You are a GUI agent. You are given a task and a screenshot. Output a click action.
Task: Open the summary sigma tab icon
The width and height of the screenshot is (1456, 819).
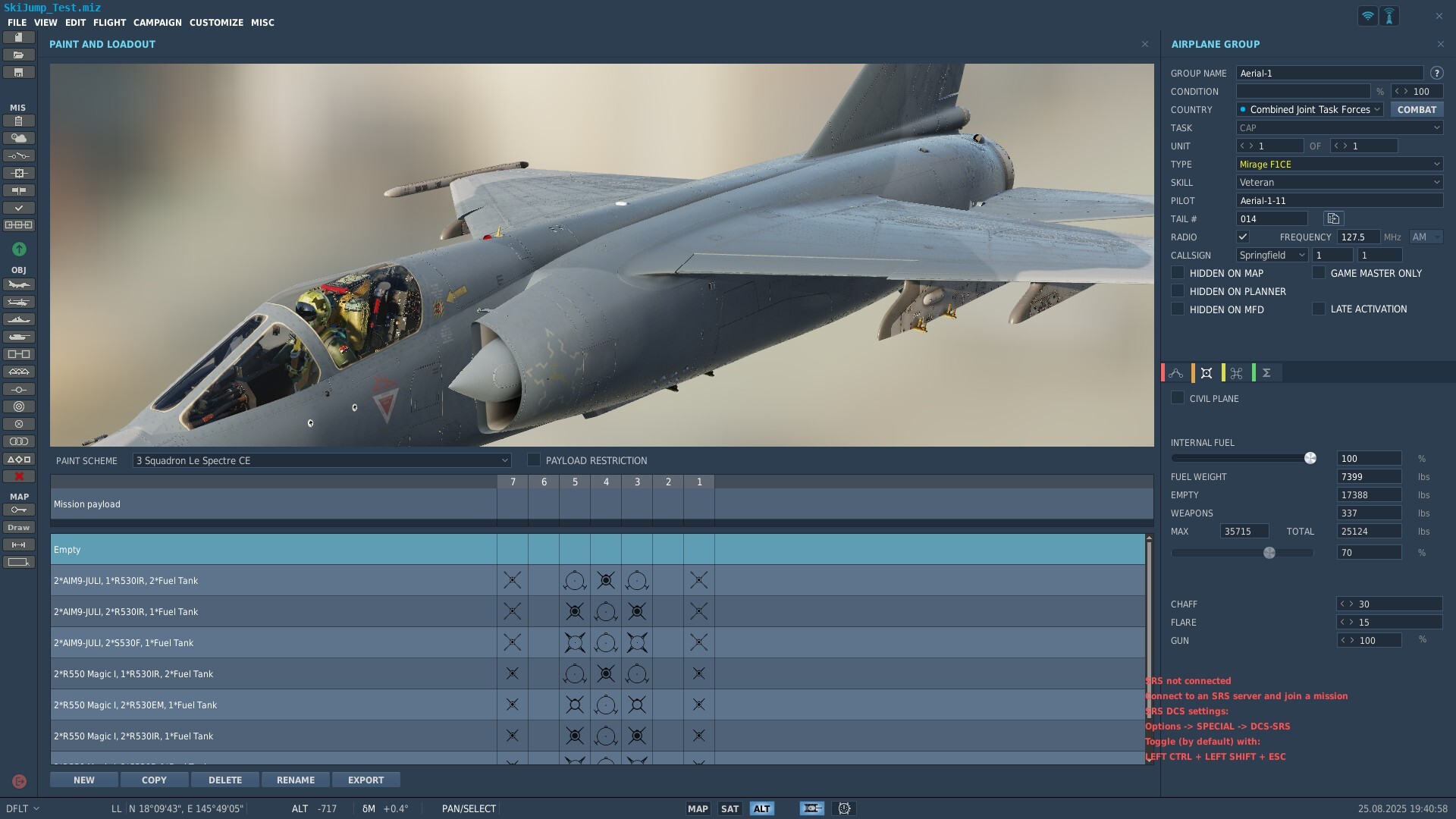[1266, 372]
